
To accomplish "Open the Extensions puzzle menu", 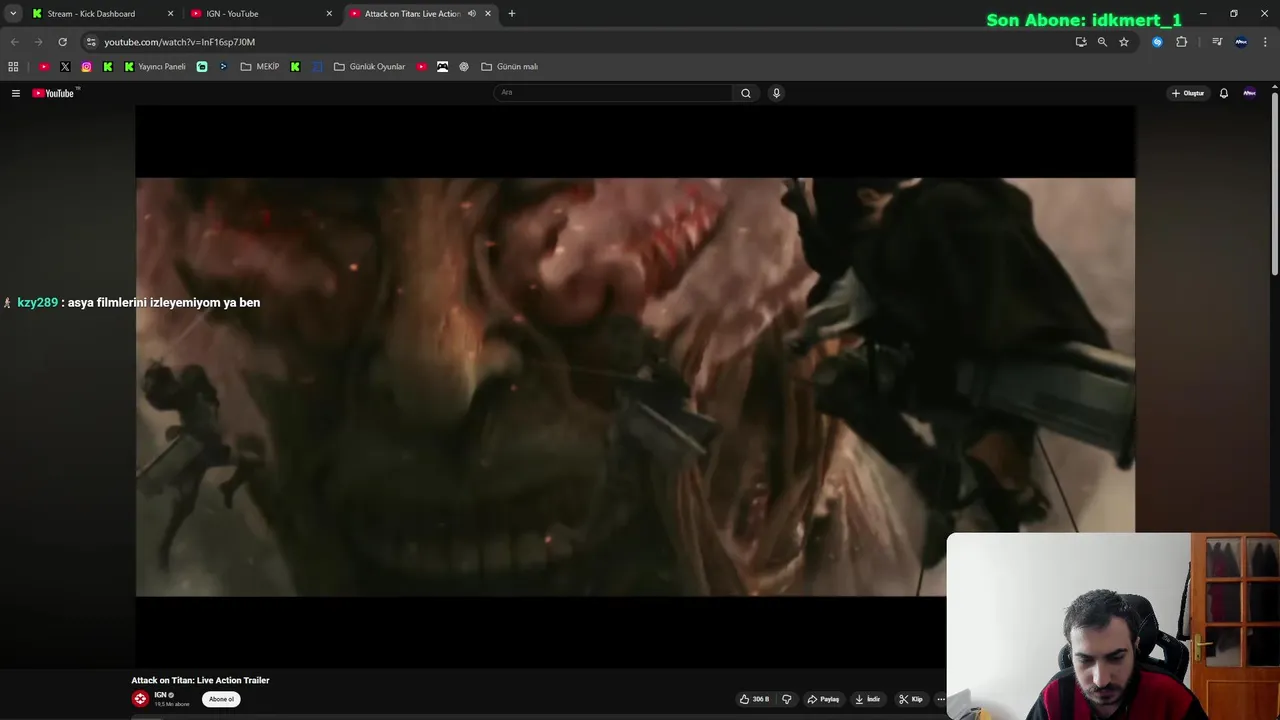I will click(1181, 42).
